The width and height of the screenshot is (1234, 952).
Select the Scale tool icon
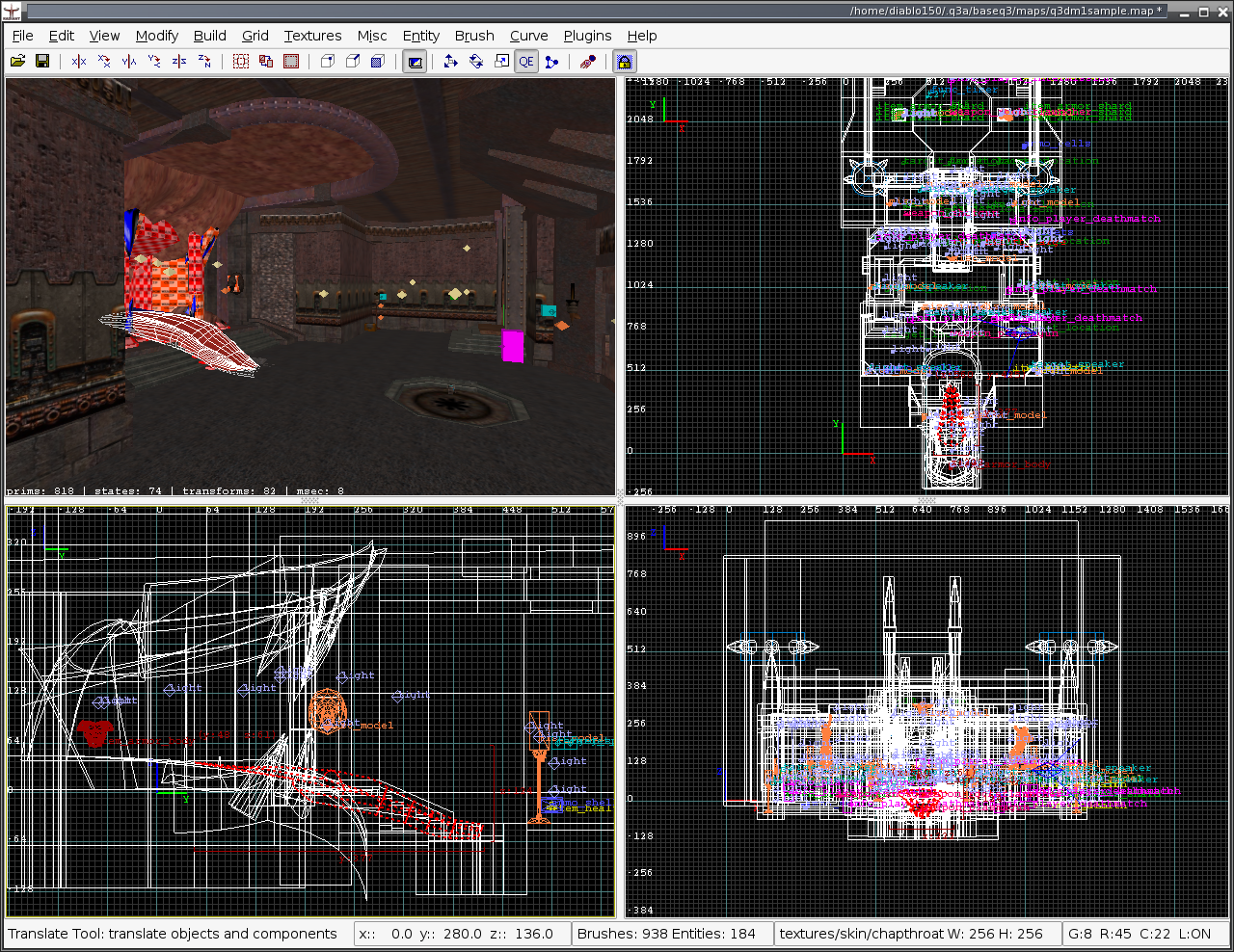pos(501,61)
